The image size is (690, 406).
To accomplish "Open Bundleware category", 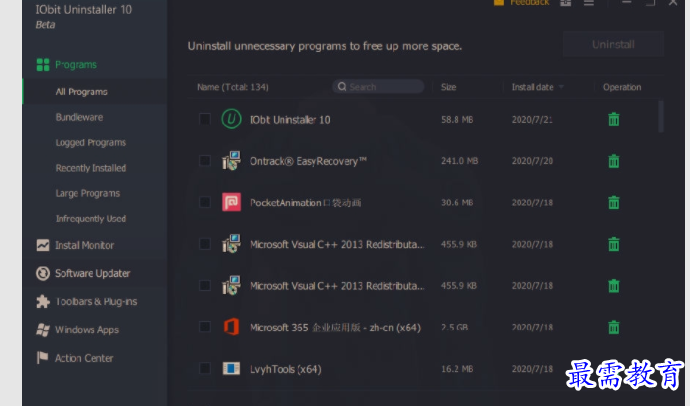I will pyautogui.click(x=79, y=117).
